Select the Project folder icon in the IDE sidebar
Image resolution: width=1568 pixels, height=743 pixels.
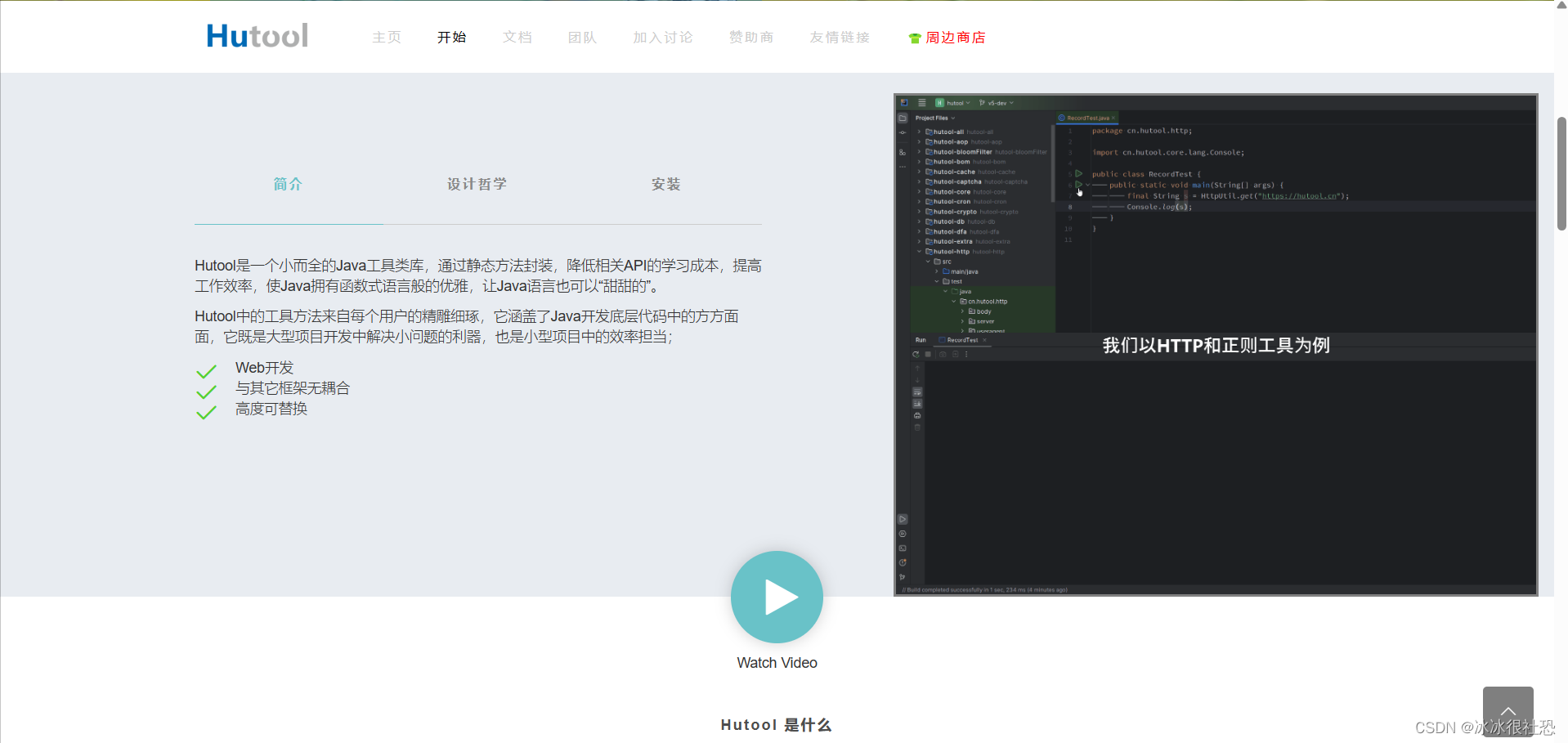pyautogui.click(x=903, y=118)
